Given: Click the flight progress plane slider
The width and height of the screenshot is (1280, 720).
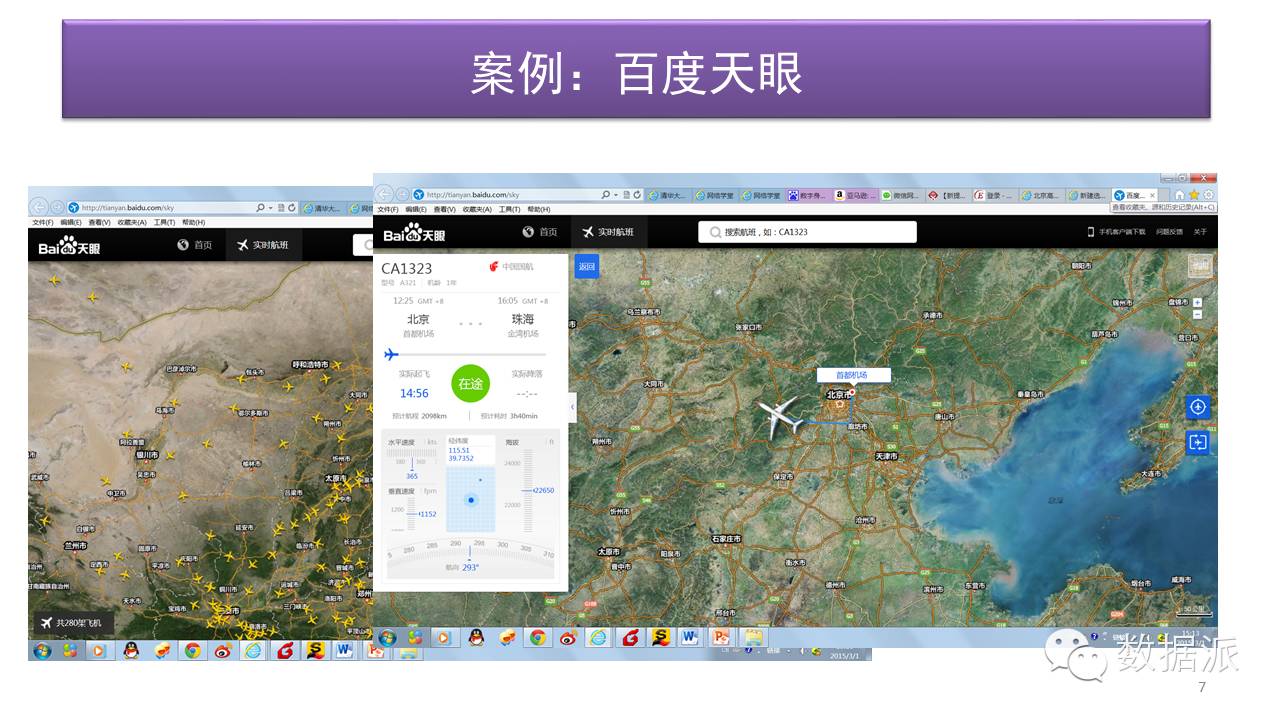Looking at the screenshot, I should pyautogui.click(x=391, y=354).
